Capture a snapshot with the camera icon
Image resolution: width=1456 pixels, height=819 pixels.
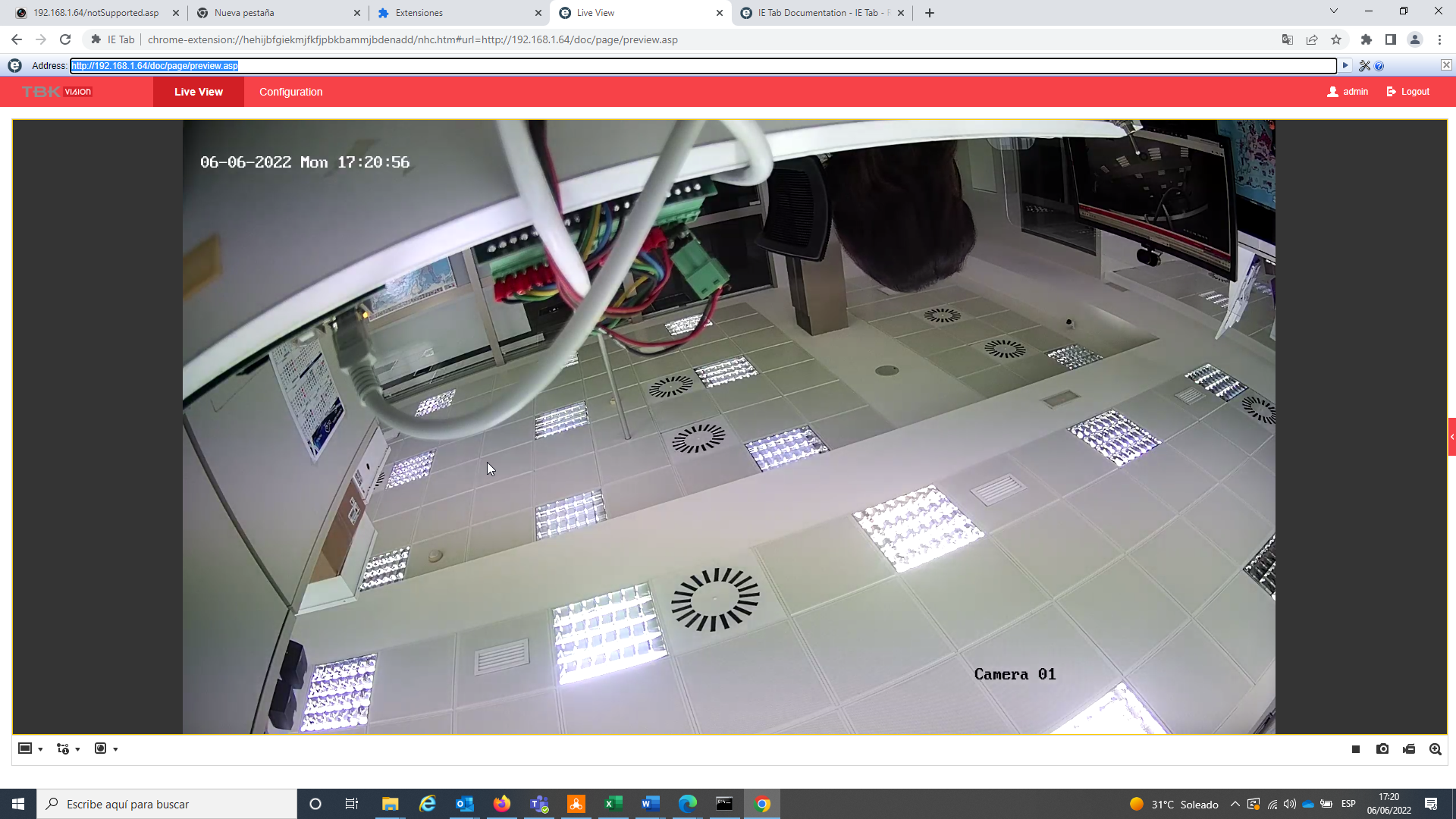(x=1382, y=749)
